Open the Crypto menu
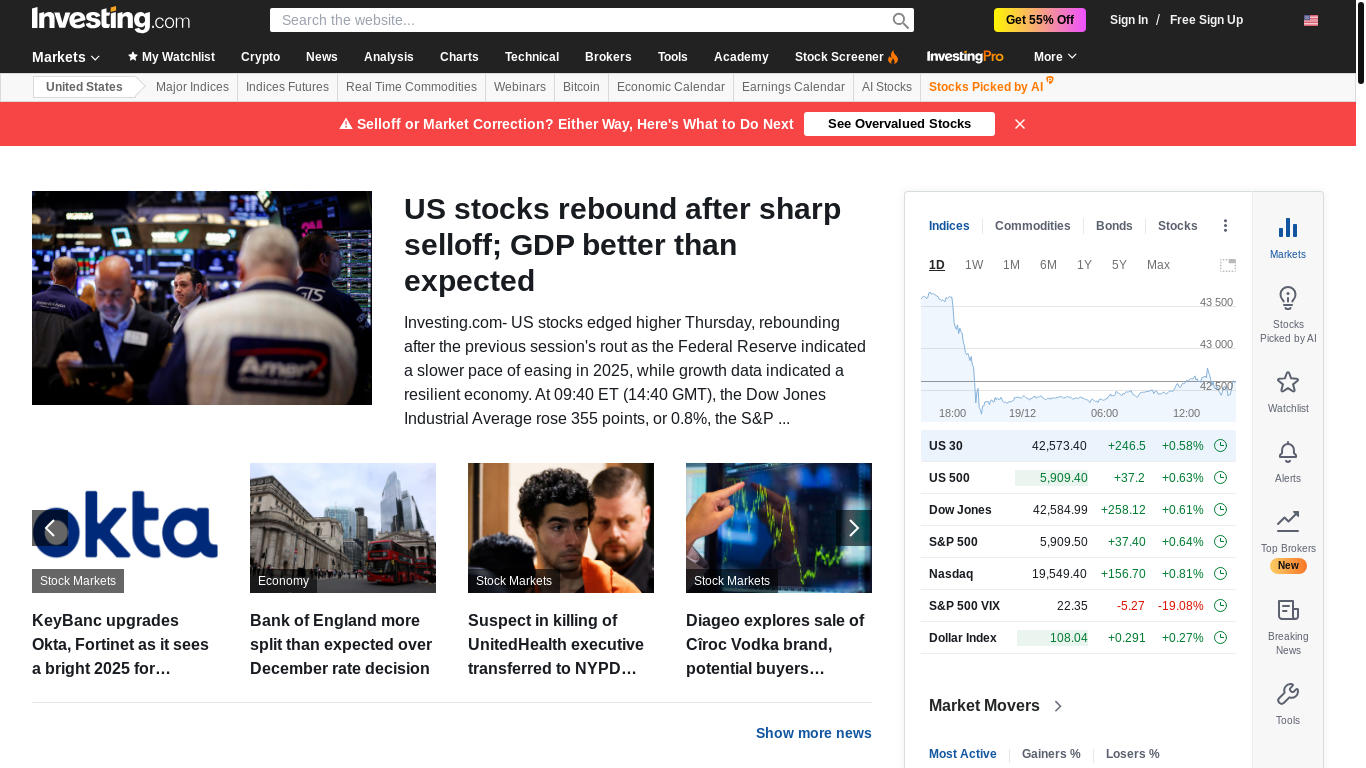The width and height of the screenshot is (1366, 768). tap(260, 57)
